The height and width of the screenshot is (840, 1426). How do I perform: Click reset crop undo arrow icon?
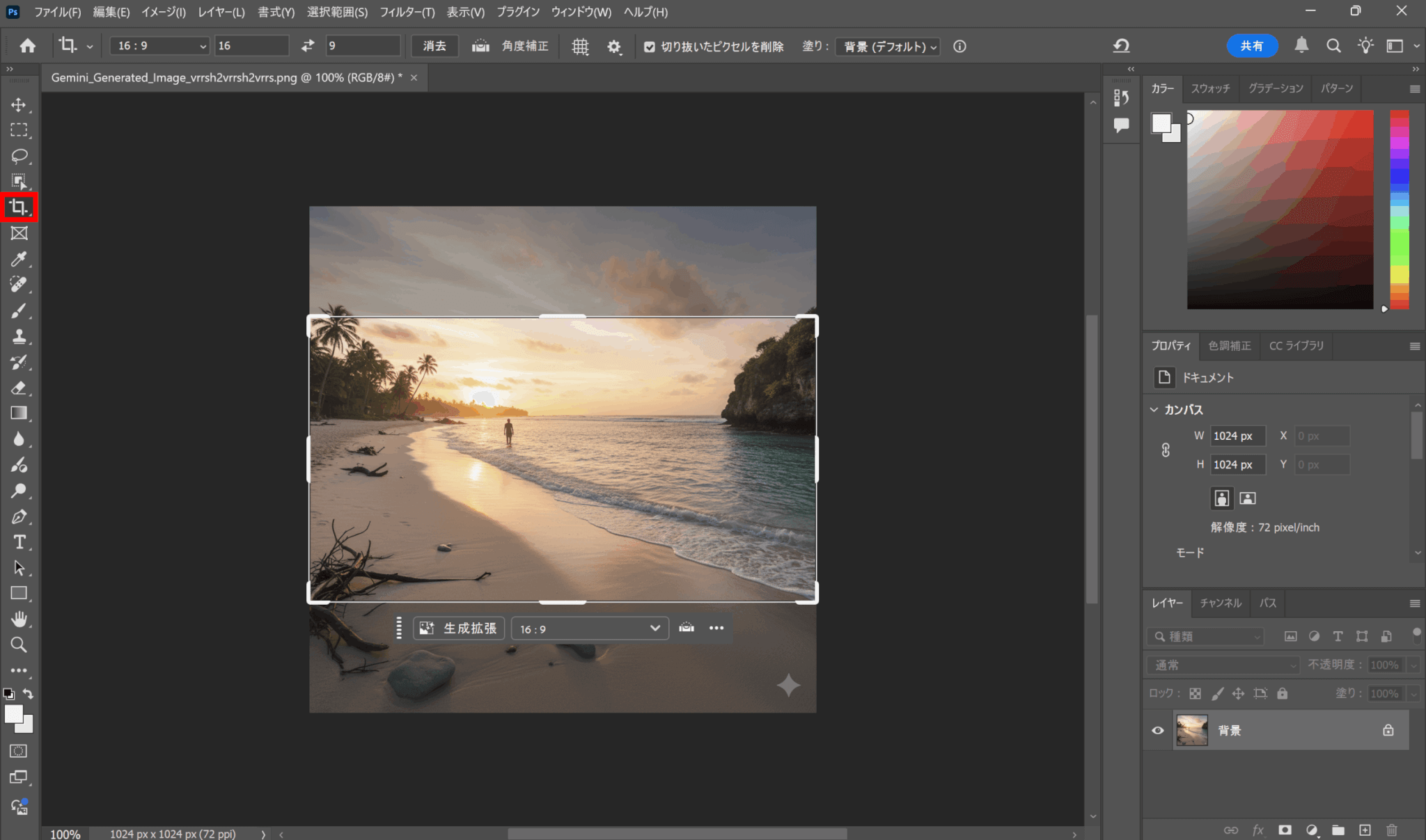coord(1121,46)
